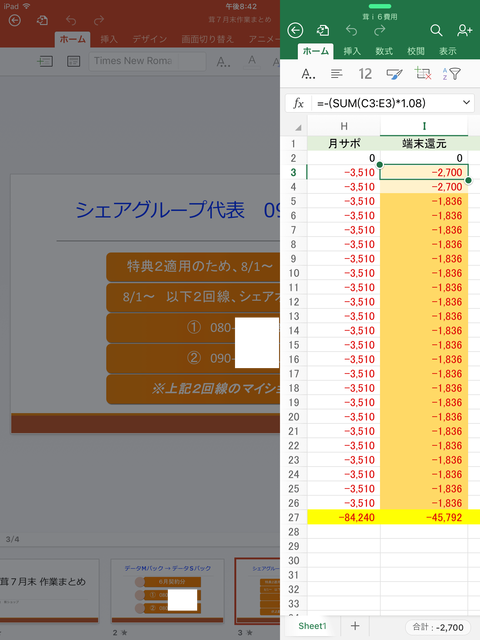The image size is (480, 640).
Task: Switch to the 数式 tab
Action: point(384,51)
